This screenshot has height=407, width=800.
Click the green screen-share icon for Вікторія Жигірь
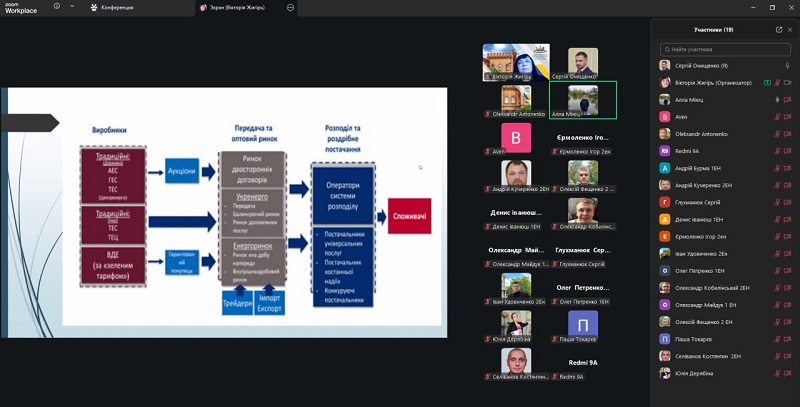tap(767, 83)
